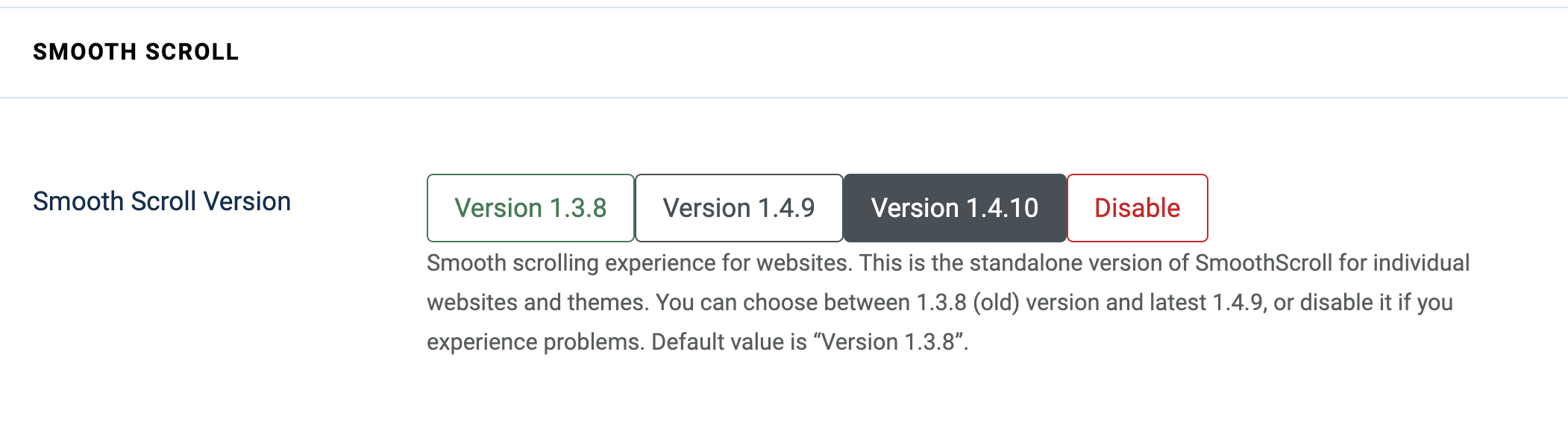Click the green-outlined version button
This screenshot has width=1568, height=428.
point(530,208)
